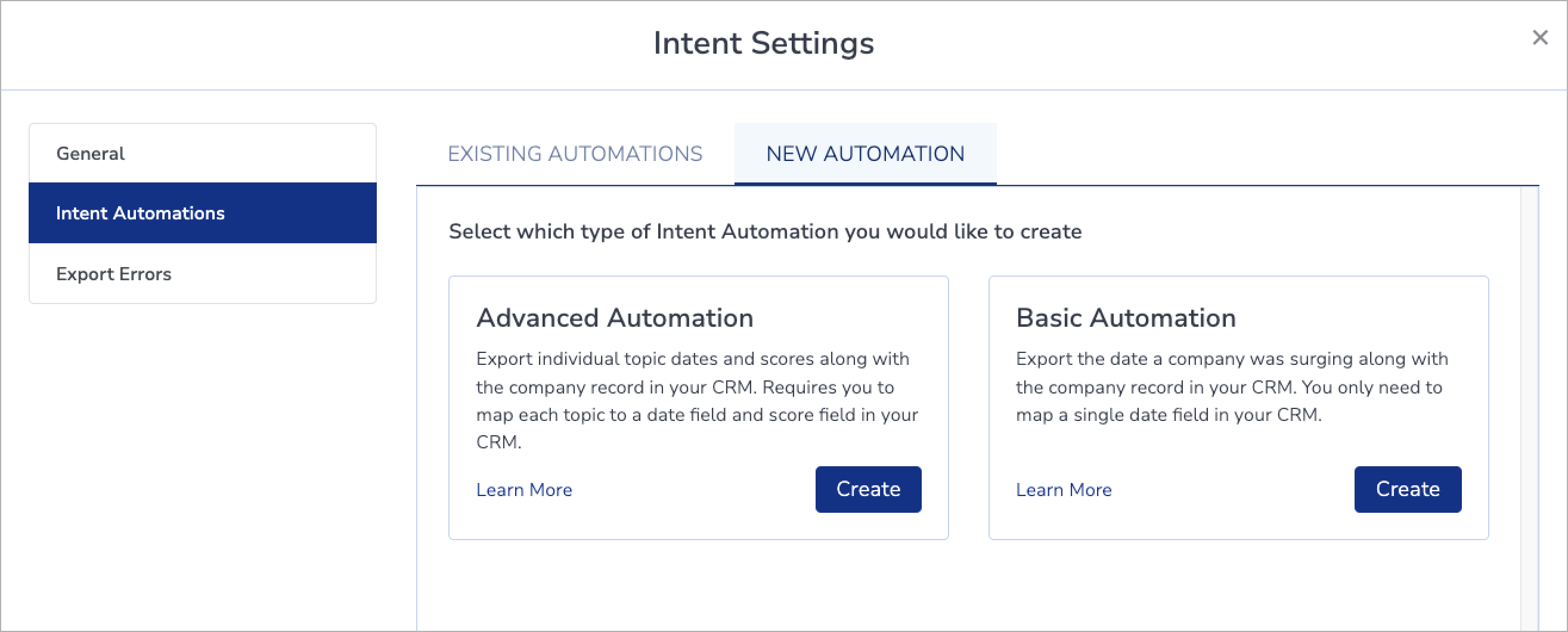Screen dimensions: 1568x632
Task: Create an Advanced Automation
Action: (x=868, y=489)
